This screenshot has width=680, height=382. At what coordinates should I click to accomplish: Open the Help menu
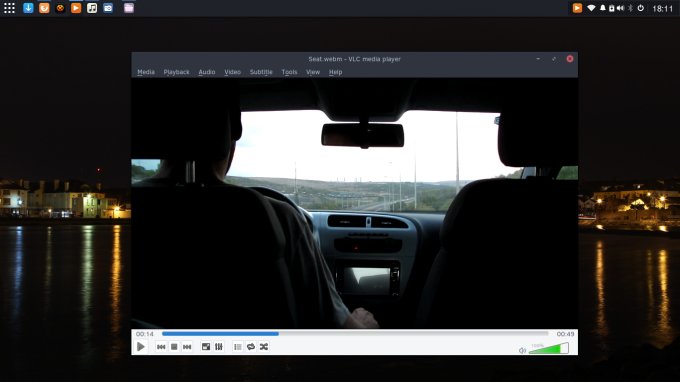(335, 72)
